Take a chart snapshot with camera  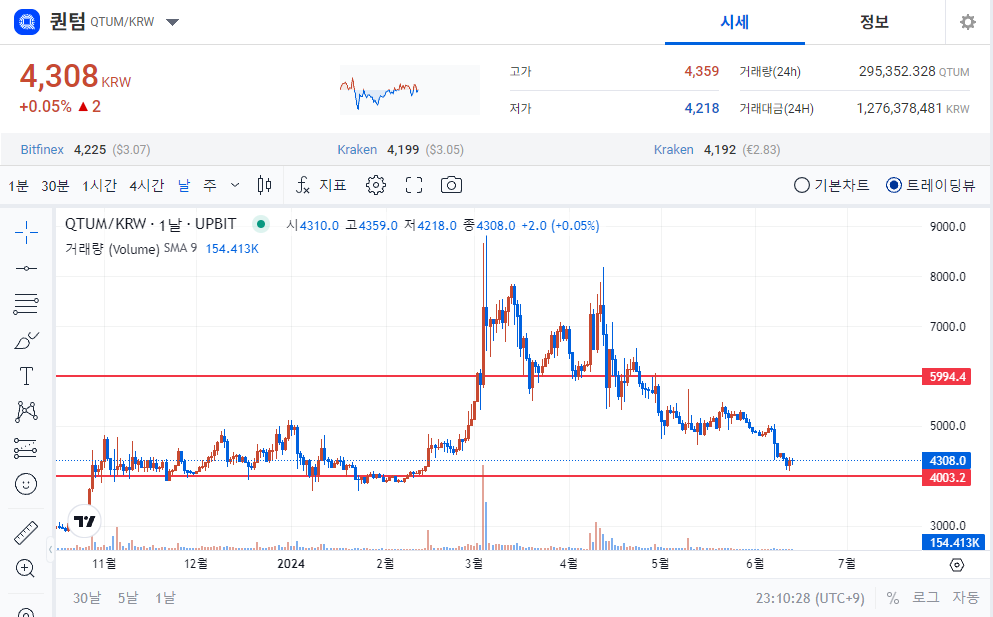[x=451, y=185]
